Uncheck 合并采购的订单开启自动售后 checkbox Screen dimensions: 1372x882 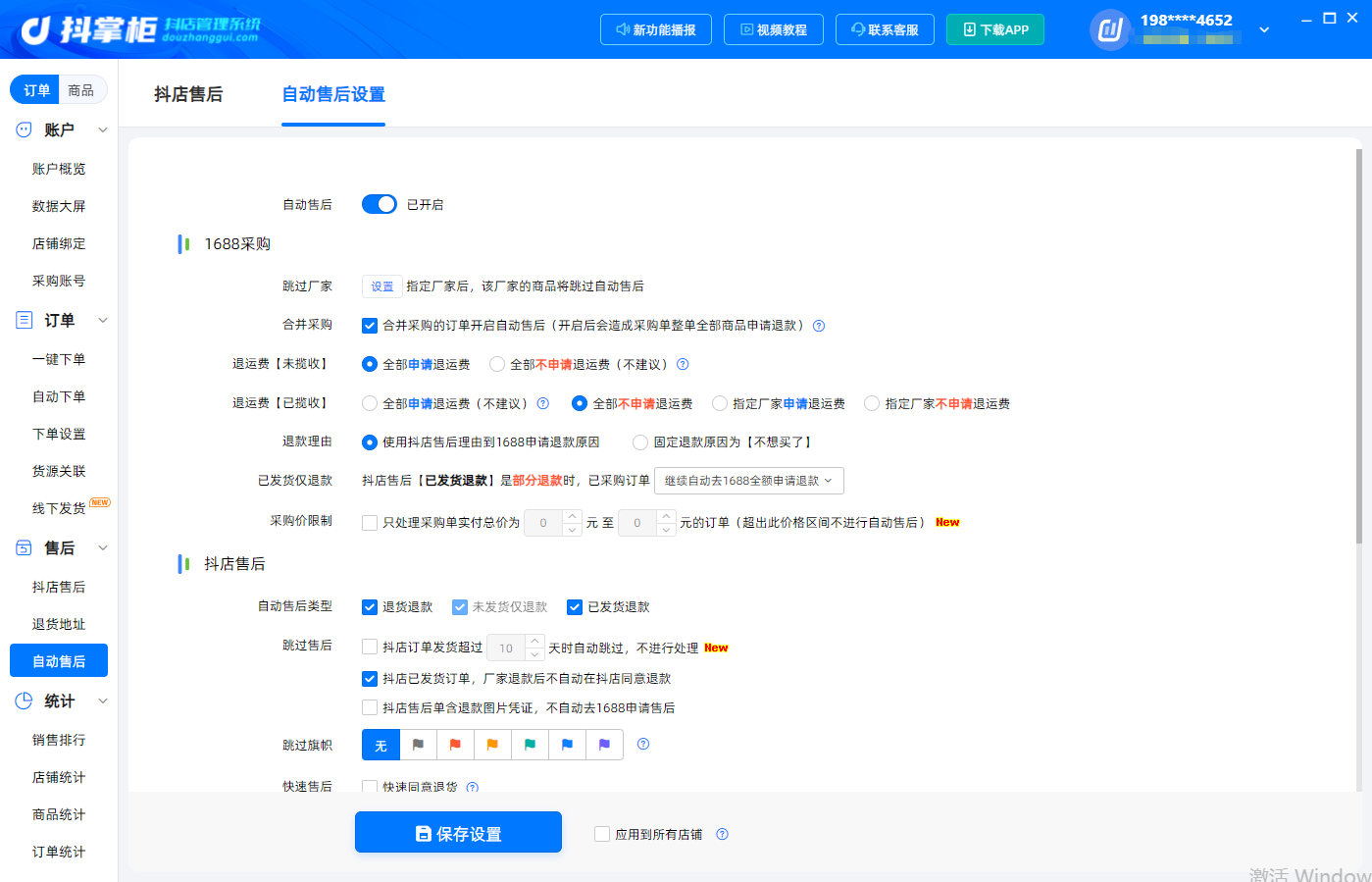(370, 326)
